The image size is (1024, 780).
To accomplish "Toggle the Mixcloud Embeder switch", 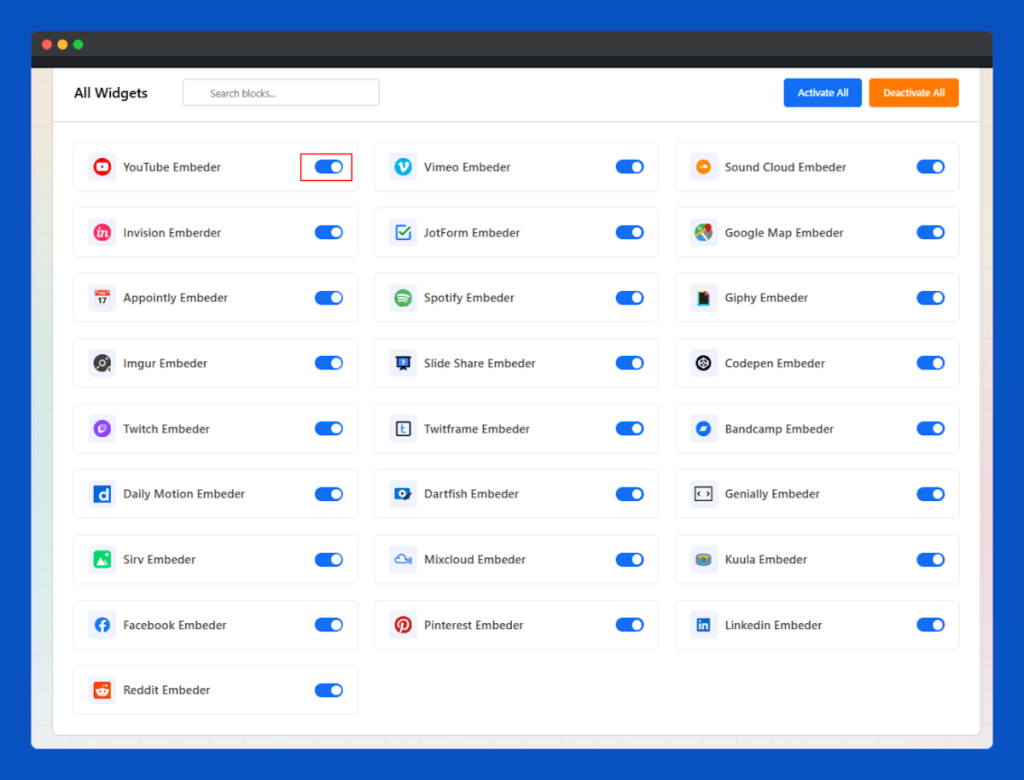I will click(x=629, y=559).
